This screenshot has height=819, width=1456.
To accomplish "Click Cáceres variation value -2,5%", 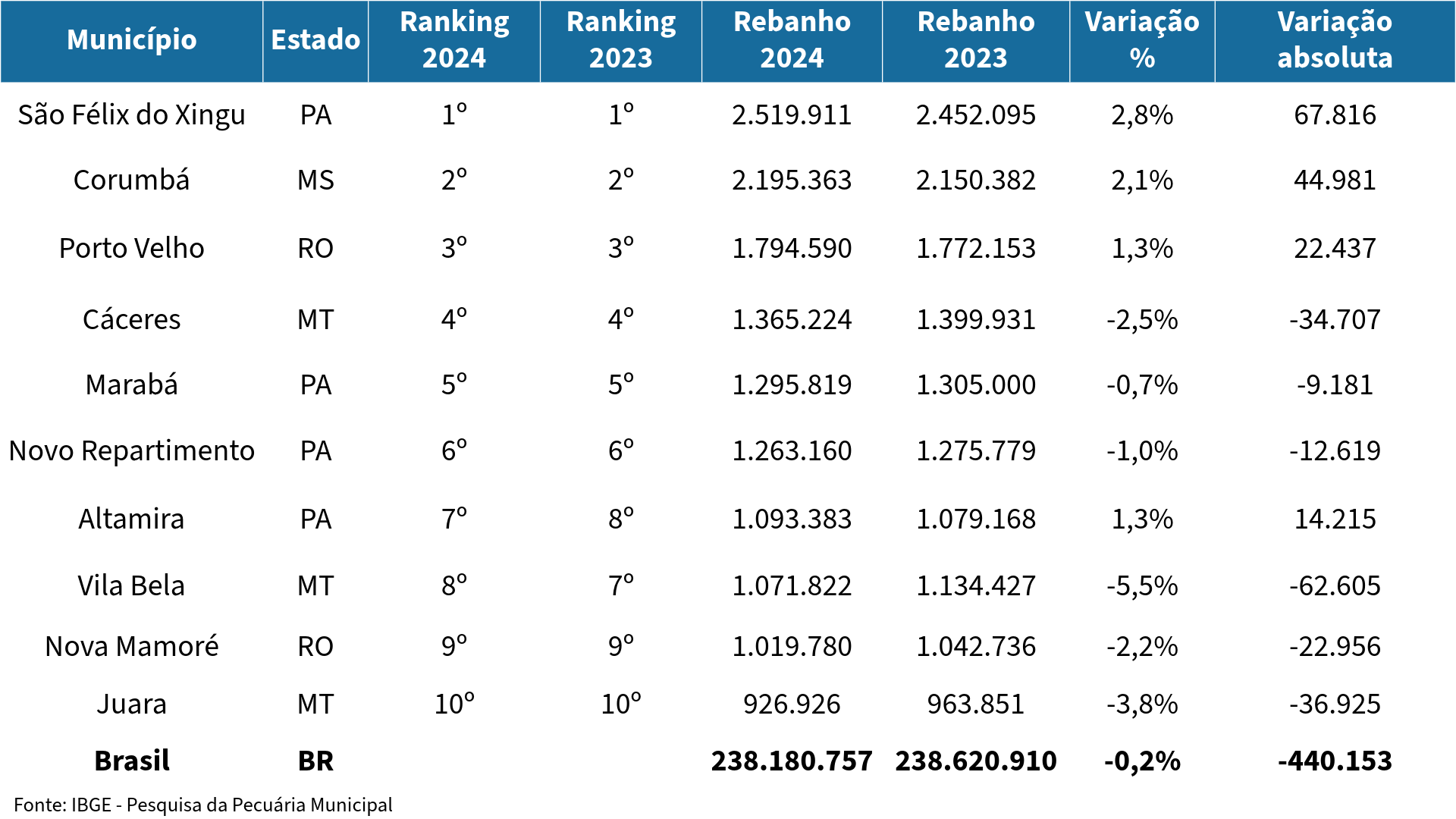I will pyautogui.click(x=1142, y=320).
